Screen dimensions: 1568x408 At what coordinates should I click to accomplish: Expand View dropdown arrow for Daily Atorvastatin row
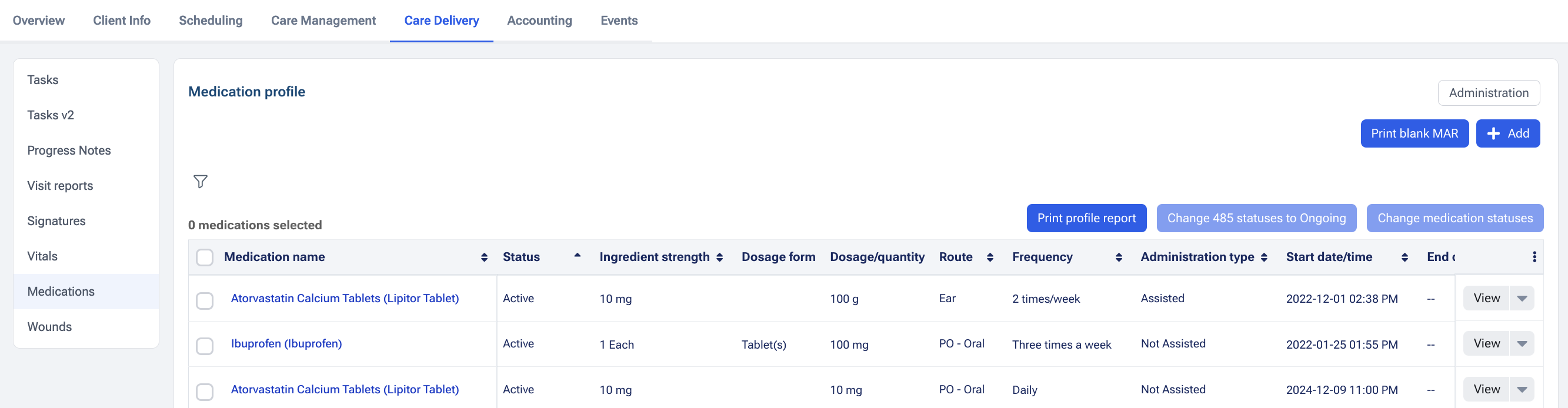click(1522, 389)
